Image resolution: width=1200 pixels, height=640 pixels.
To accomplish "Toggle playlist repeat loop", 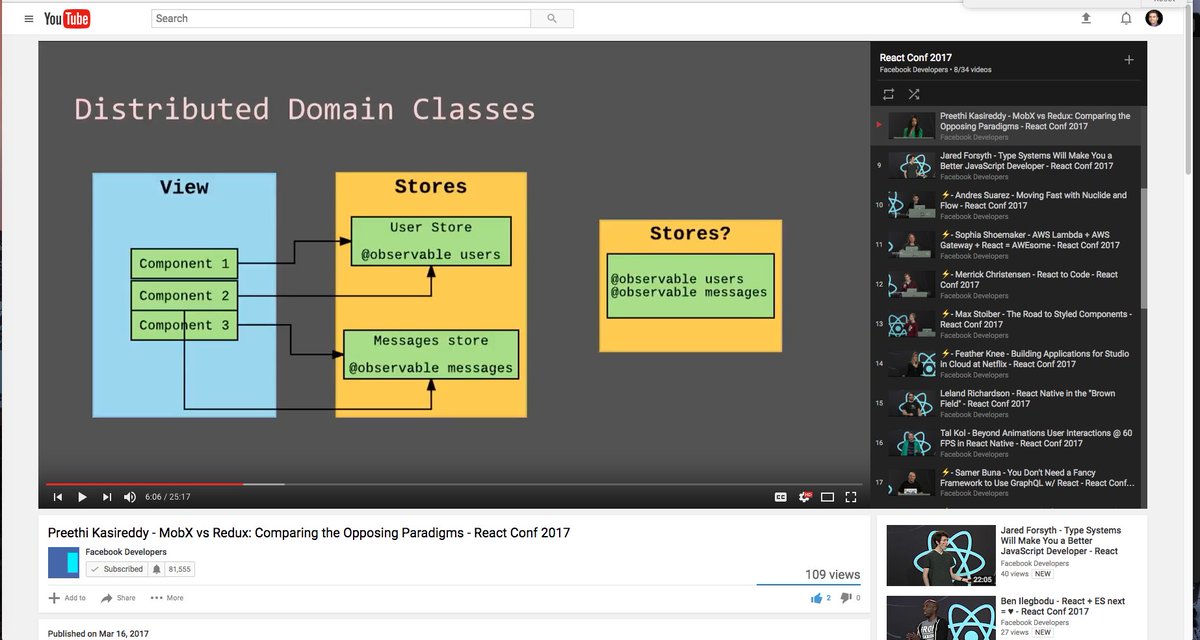I will (889, 94).
